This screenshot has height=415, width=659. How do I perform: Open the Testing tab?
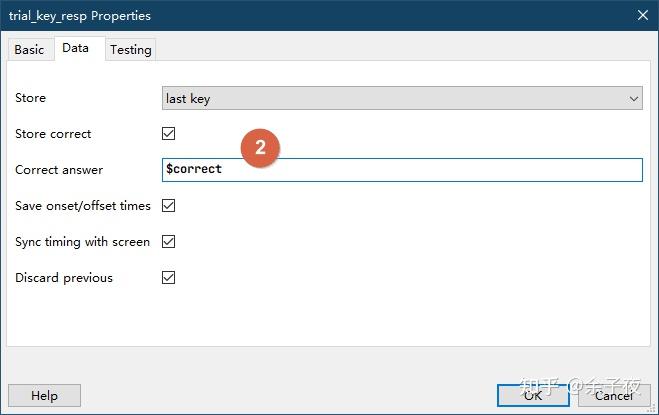131,50
